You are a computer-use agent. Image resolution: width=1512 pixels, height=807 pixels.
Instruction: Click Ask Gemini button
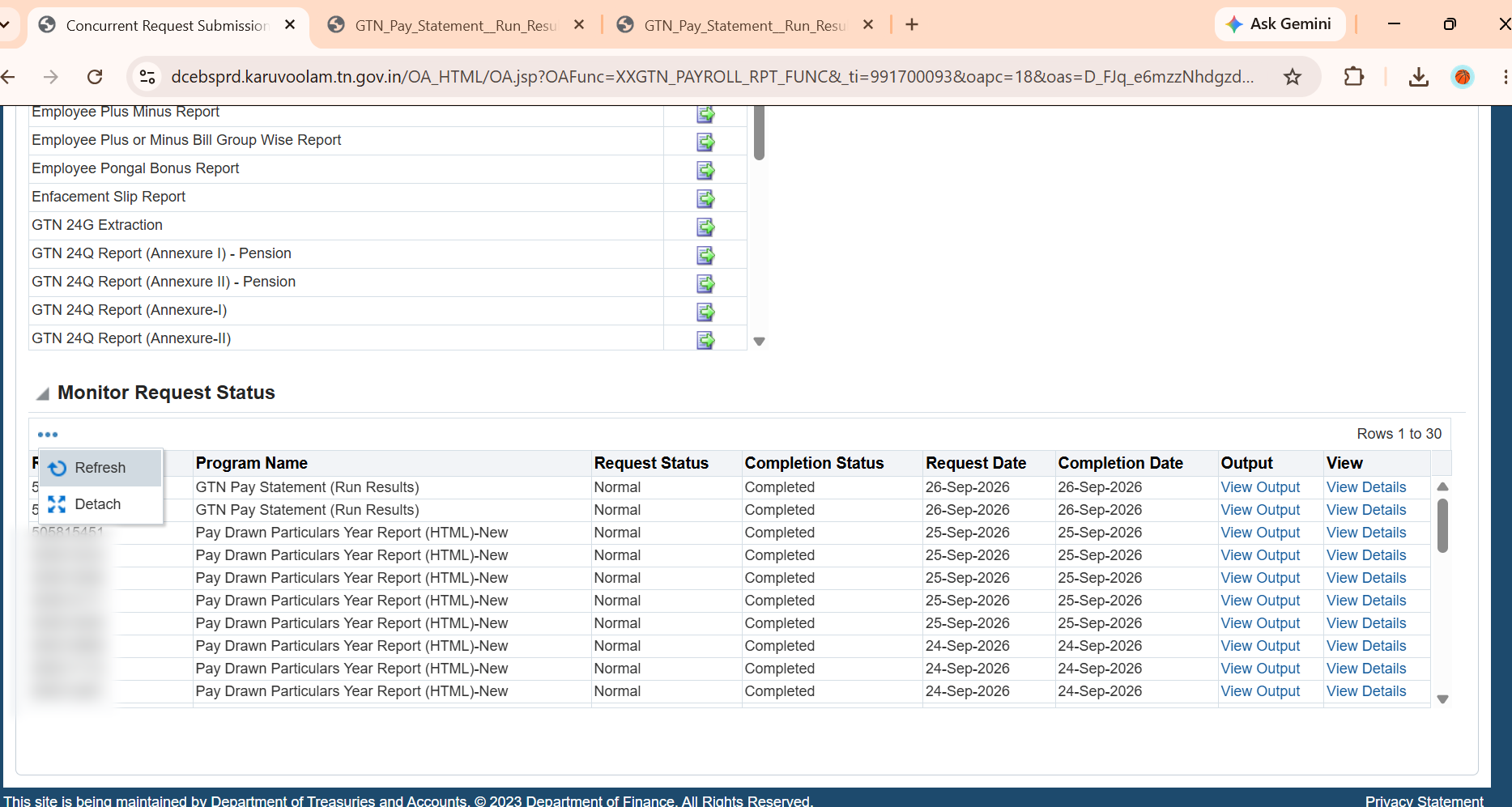tap(1280, 24)
